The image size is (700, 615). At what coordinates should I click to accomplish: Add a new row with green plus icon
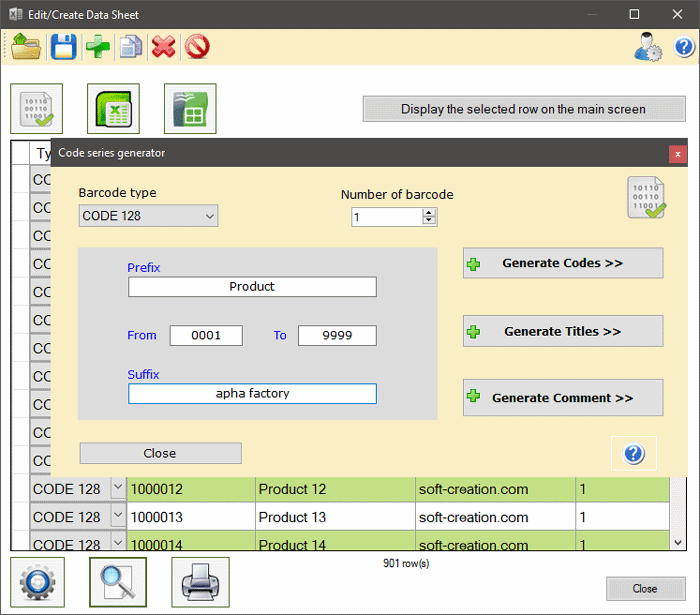pos(98,46)
